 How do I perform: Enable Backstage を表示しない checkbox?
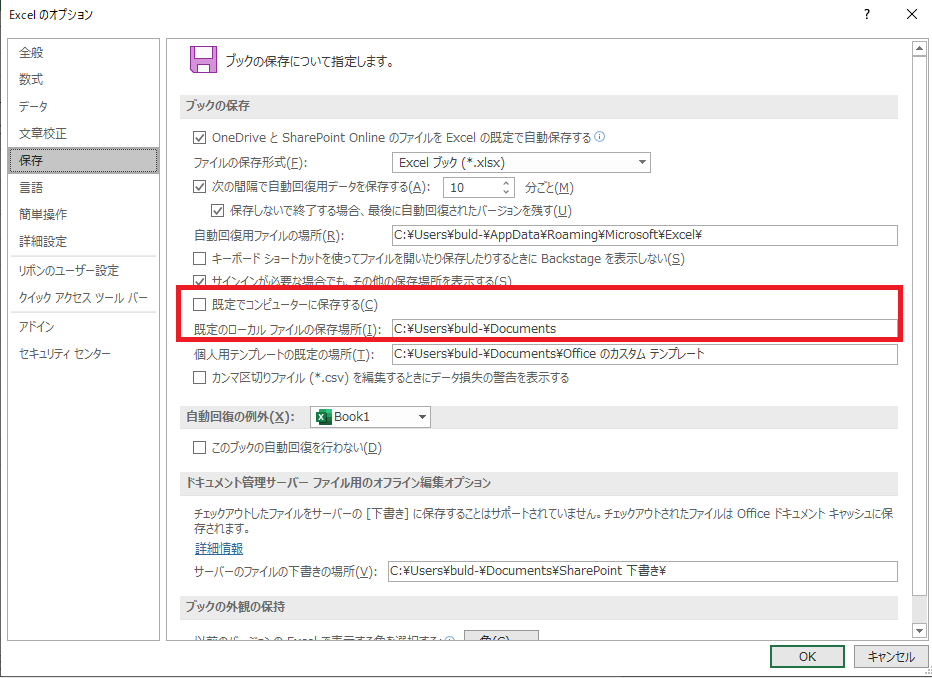(200, 259)
